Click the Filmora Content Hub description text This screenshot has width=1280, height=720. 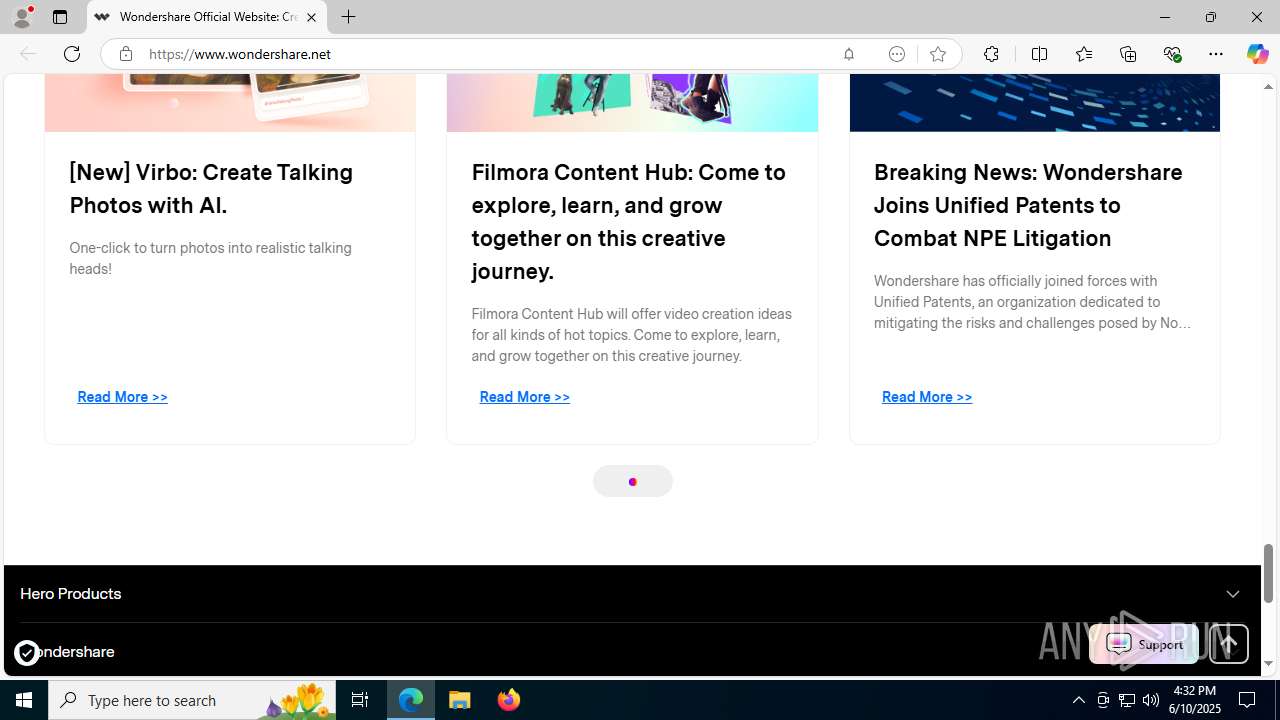(x=631, y=335)
